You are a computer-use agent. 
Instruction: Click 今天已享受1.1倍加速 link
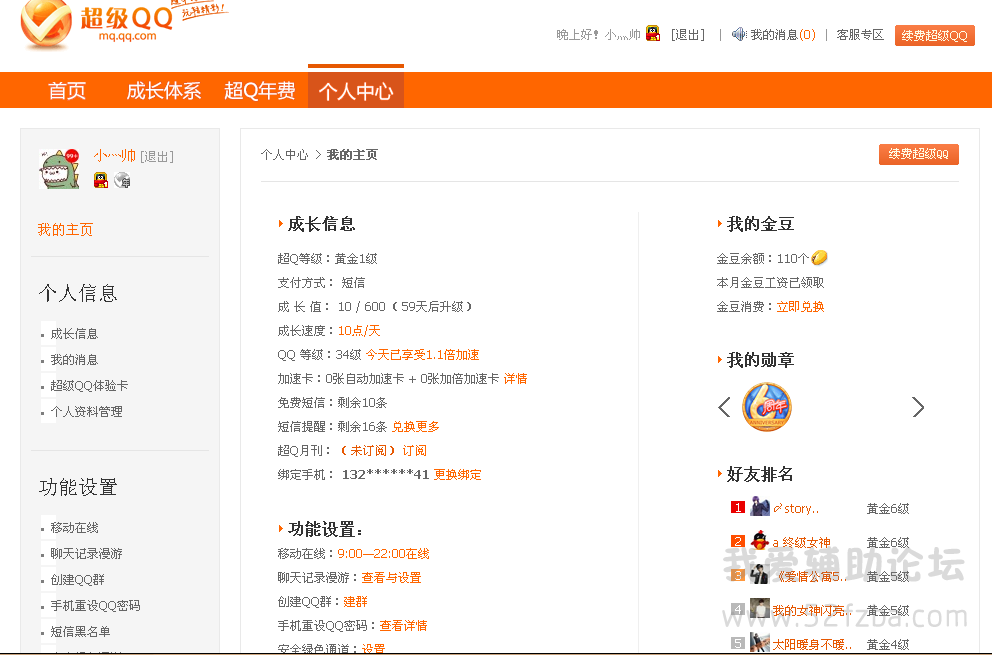(x=422, y=354)
